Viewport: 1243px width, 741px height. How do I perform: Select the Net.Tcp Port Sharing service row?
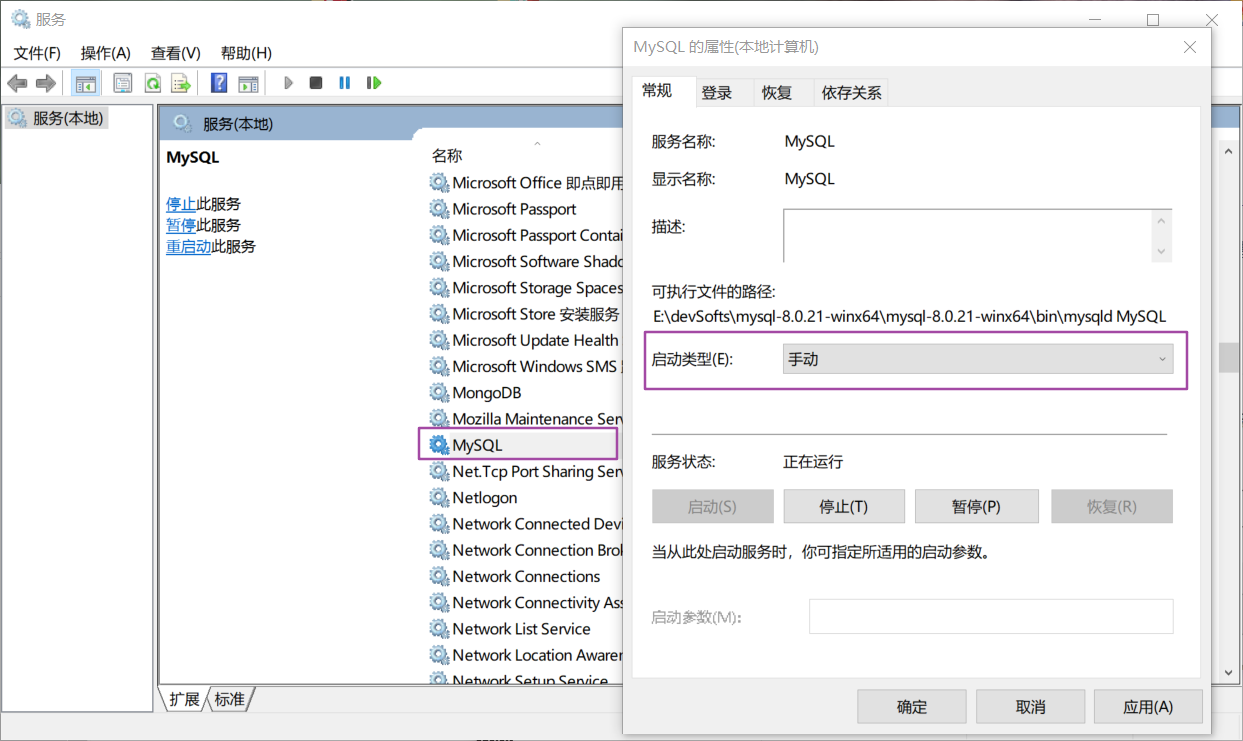525,471
